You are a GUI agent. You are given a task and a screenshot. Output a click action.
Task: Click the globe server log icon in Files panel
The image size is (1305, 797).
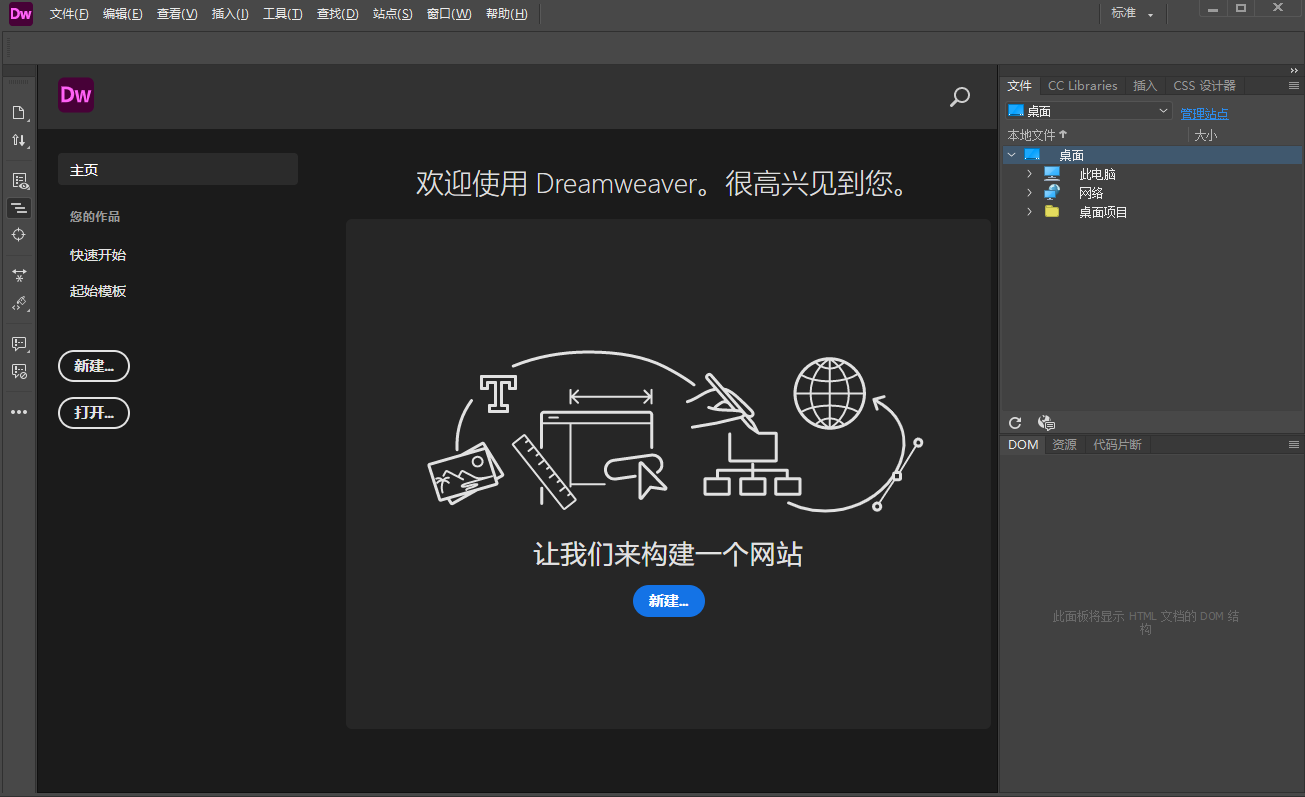point(1046,423)
